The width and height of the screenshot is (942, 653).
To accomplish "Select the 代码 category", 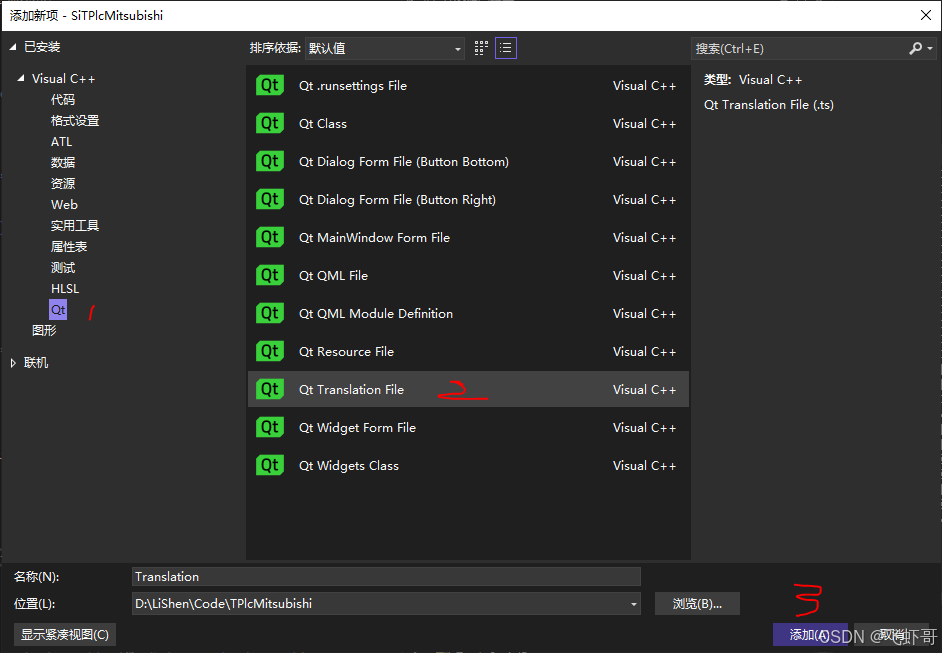I will [x=63, y=100].
